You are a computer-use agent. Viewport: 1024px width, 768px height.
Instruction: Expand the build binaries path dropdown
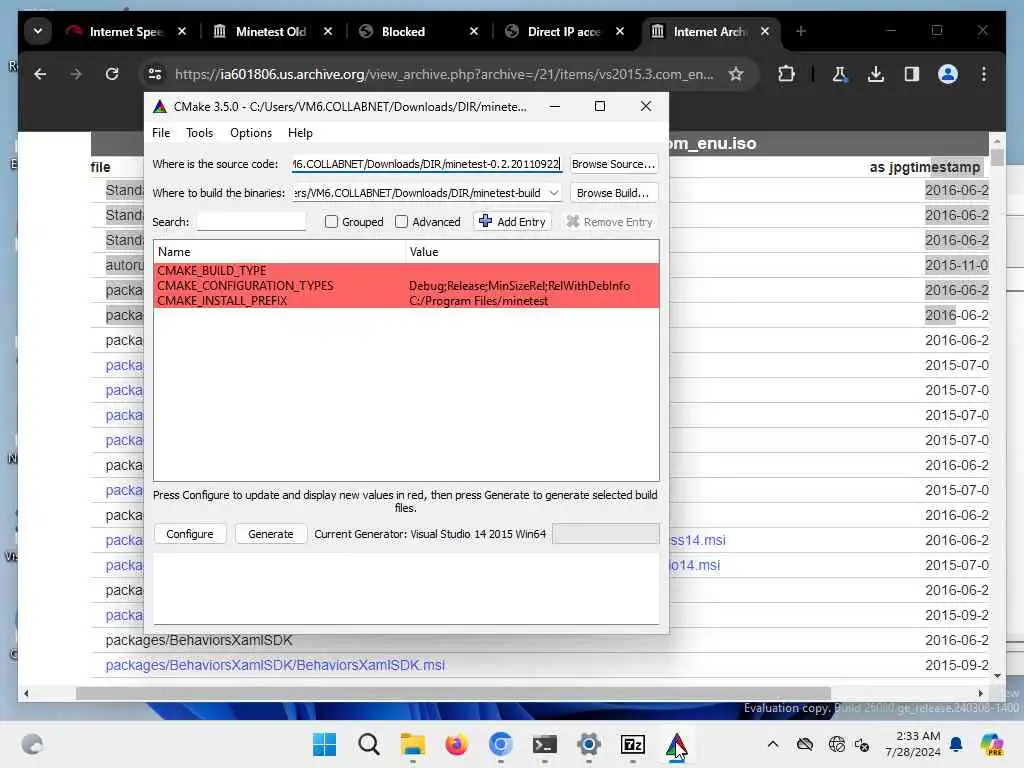554,193
